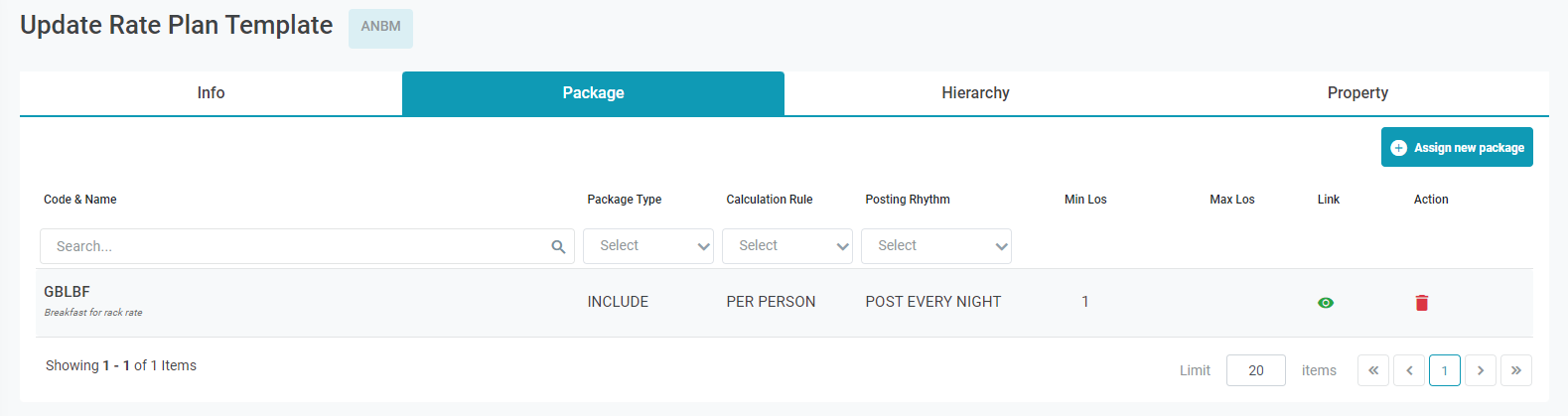The width and height of the screenshot is (1568, 416).
Task: Click the Limit items input box
Action: pos(1255,370)
